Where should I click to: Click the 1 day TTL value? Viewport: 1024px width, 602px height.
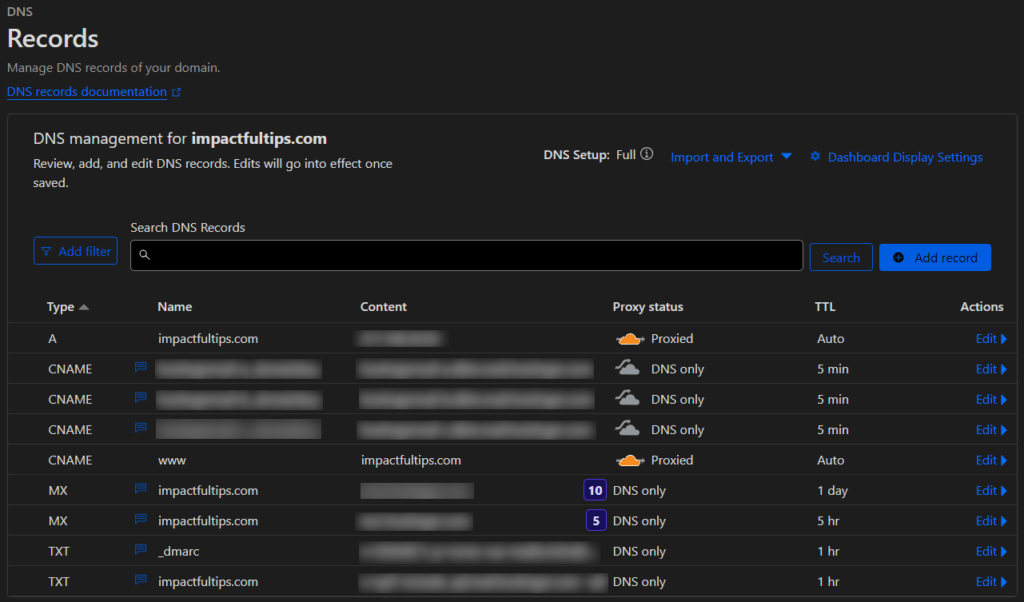(832, 490)
